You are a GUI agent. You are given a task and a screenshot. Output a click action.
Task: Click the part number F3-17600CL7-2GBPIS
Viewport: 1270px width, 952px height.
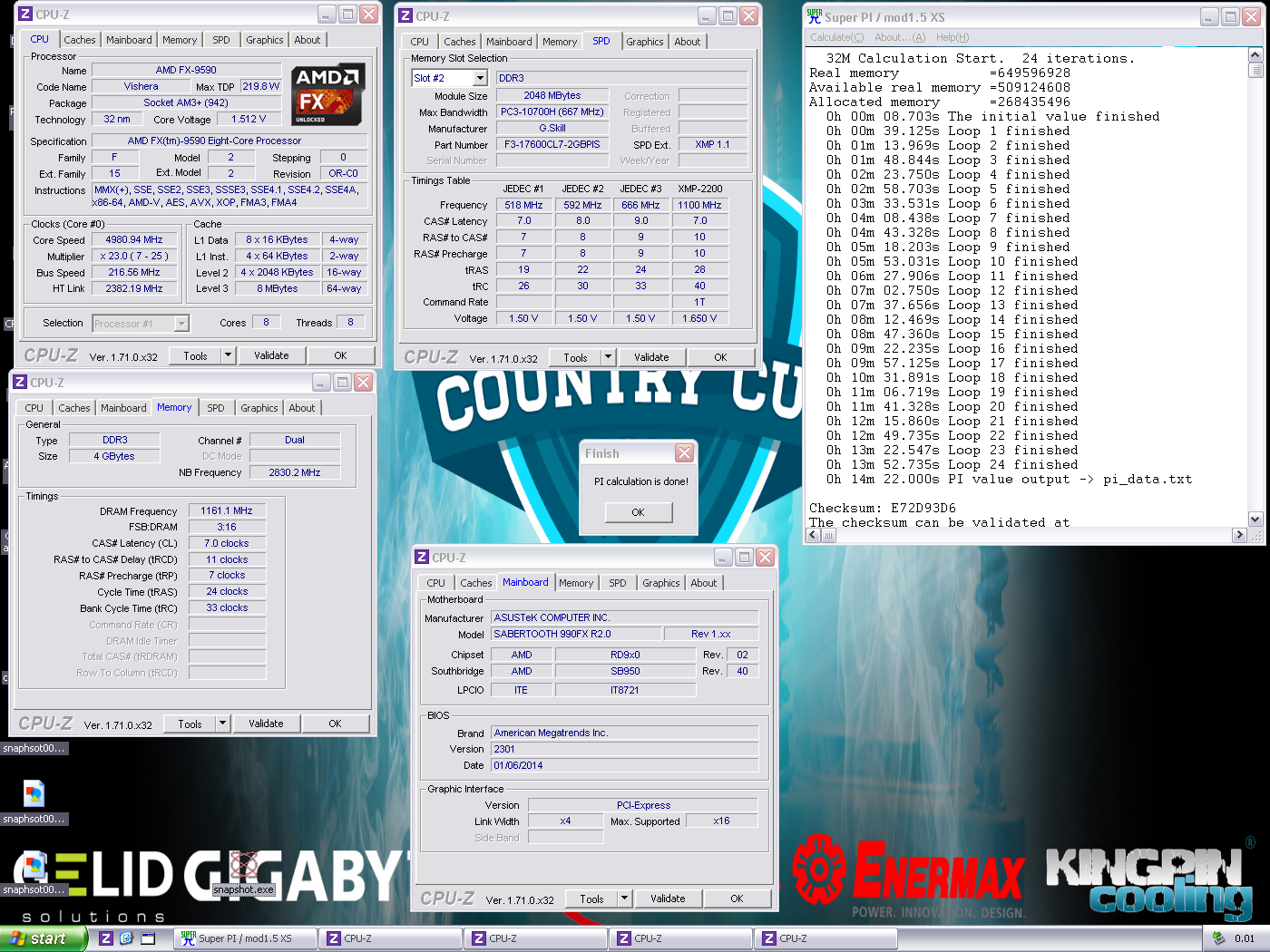click(x=552, y=144)
